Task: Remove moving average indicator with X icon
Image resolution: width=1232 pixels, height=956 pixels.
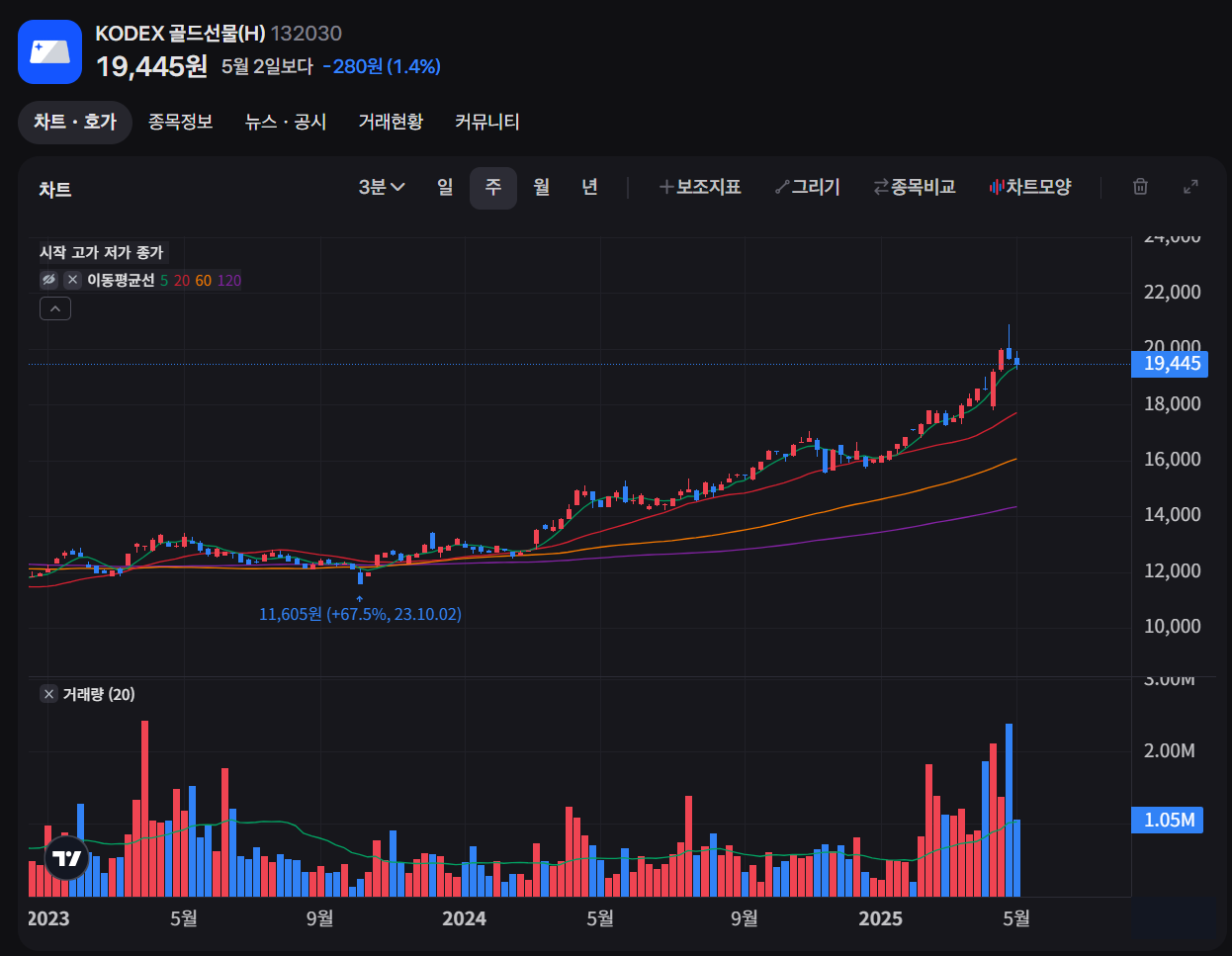Action: pos(72,280)
